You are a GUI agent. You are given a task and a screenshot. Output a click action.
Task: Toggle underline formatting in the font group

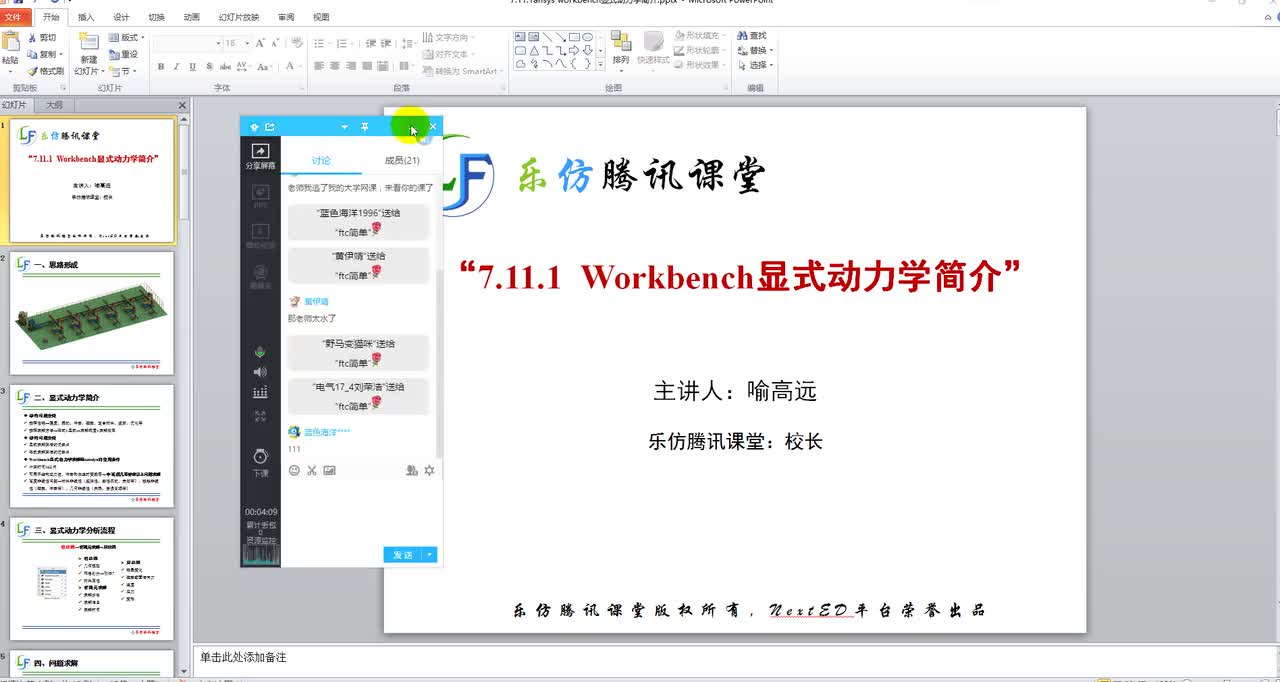click(193, 67)
